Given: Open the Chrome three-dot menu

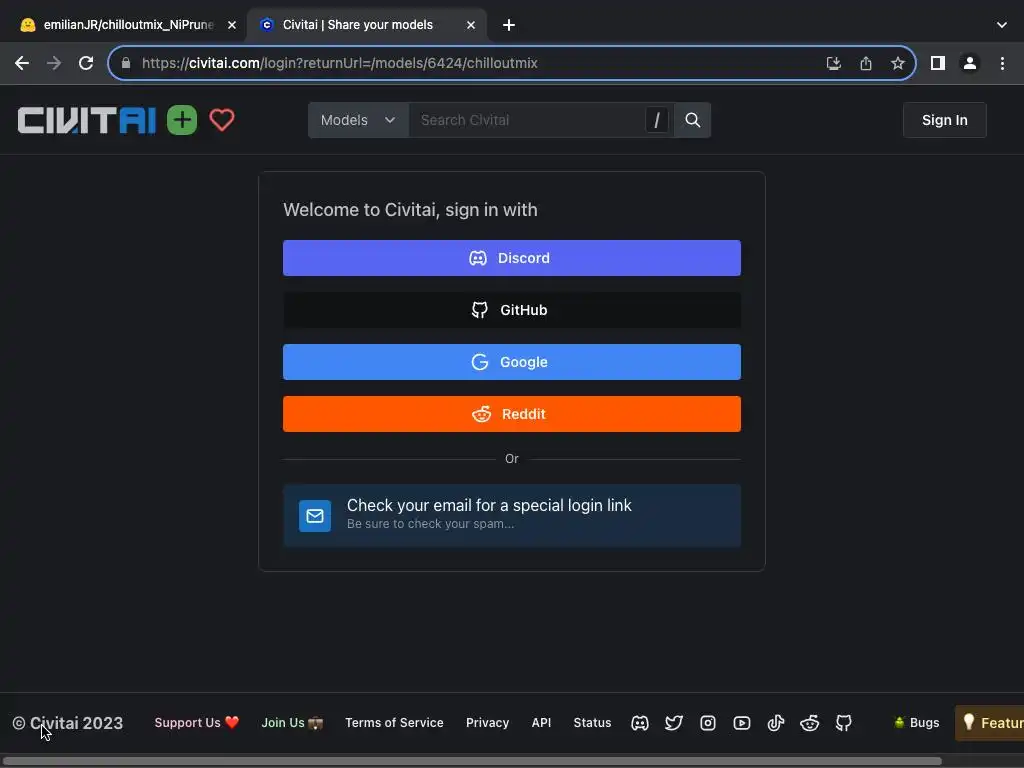Looking at the screenshot, I should [x=1002, y=63].
